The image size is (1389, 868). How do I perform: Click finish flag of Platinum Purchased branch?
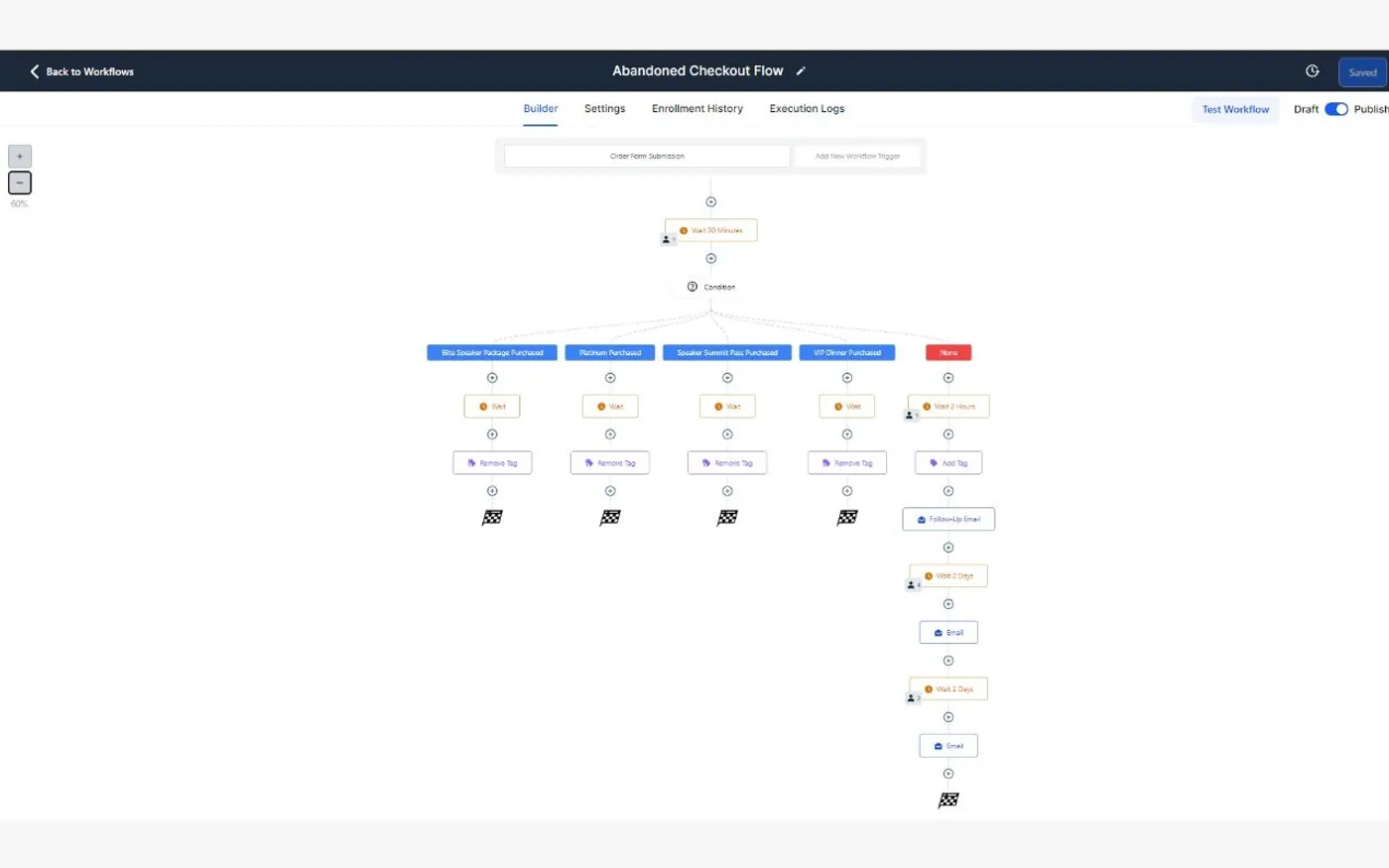click(x=610, y=518)
